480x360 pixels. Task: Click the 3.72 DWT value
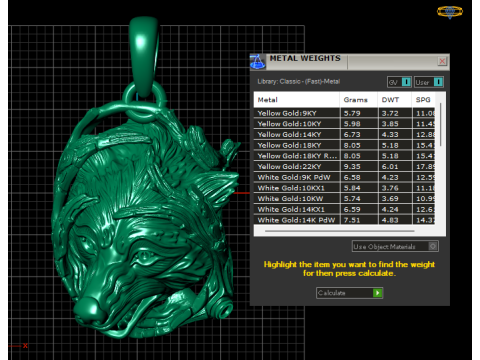pos(390,113)
